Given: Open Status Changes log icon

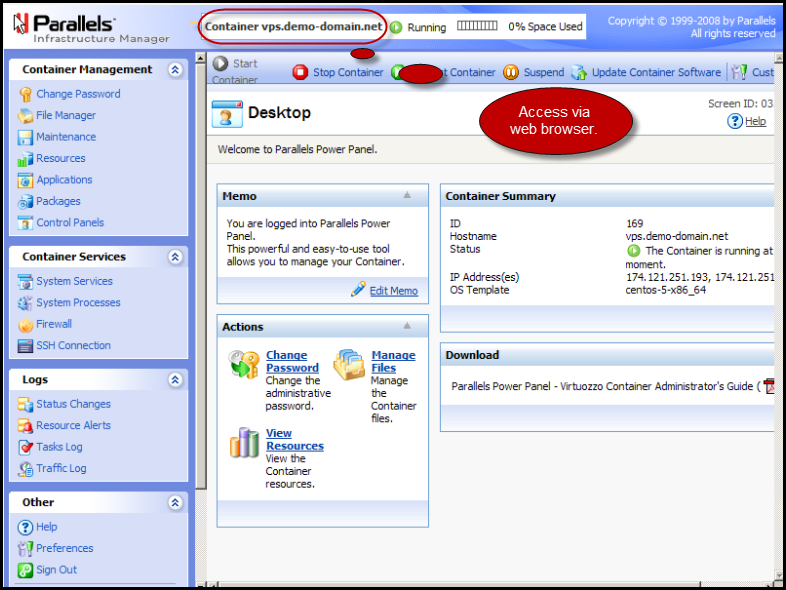Looking at the screenshot, I should pos(25,404).
